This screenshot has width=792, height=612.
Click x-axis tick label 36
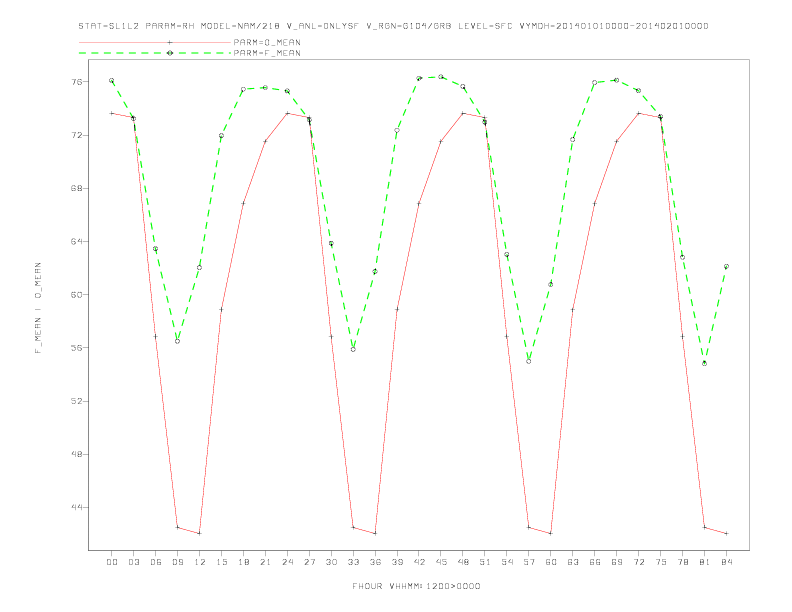pyautogui.click(x=375, y=562)
